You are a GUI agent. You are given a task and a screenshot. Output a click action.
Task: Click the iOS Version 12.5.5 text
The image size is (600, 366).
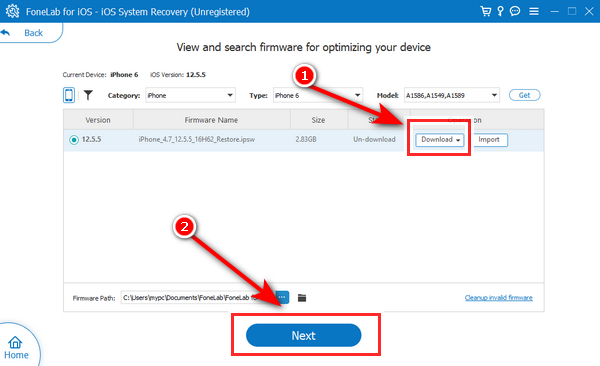point(178,75)
